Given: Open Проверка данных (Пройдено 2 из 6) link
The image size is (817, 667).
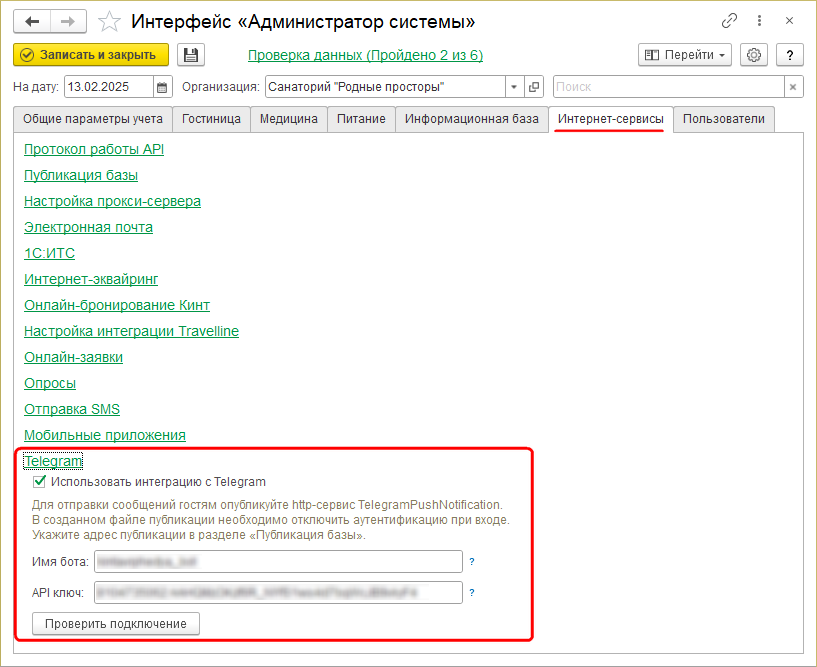Looking at the screenshot, I should 365,55.
